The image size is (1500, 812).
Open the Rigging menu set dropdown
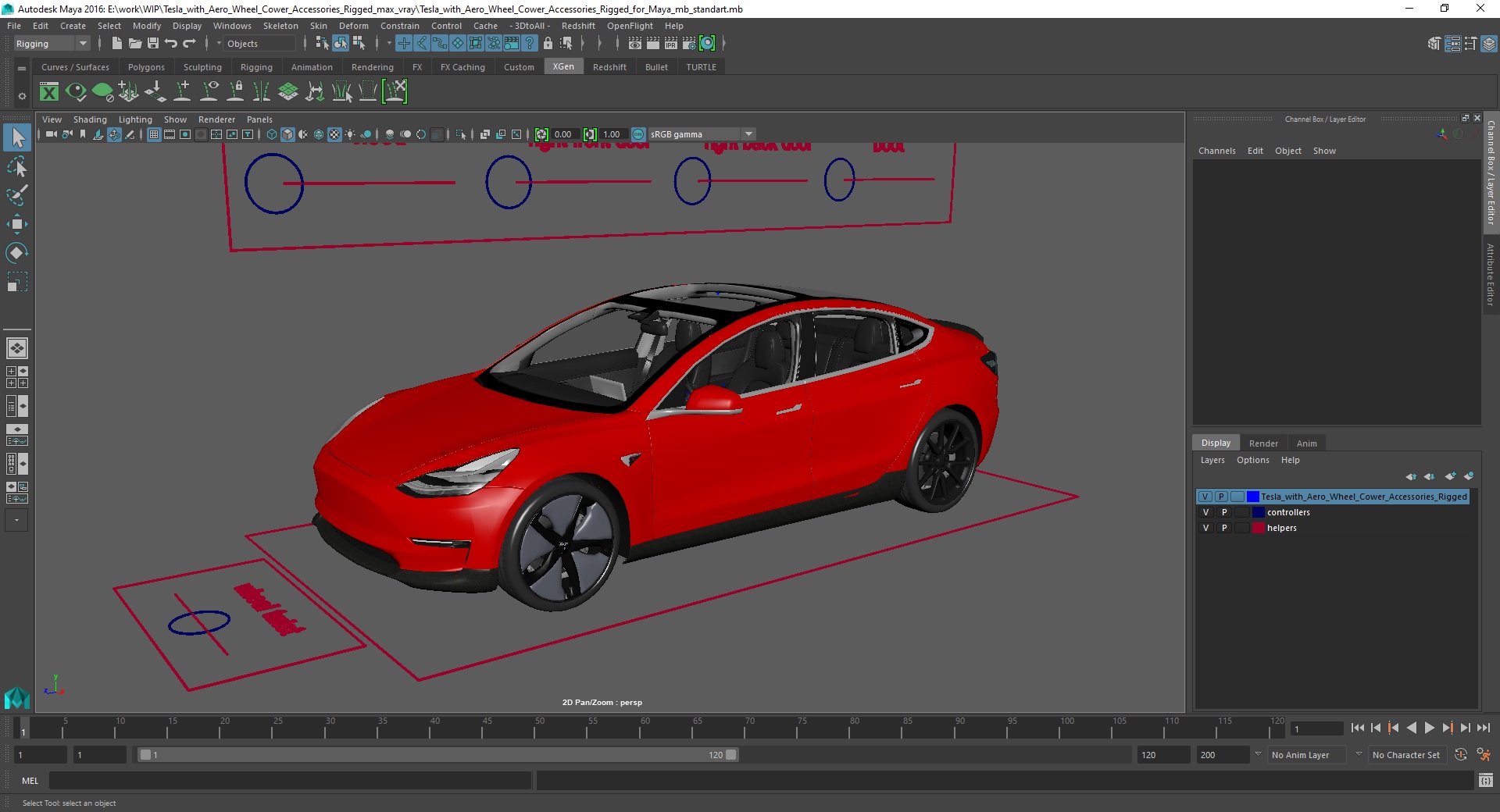[52, 44]
